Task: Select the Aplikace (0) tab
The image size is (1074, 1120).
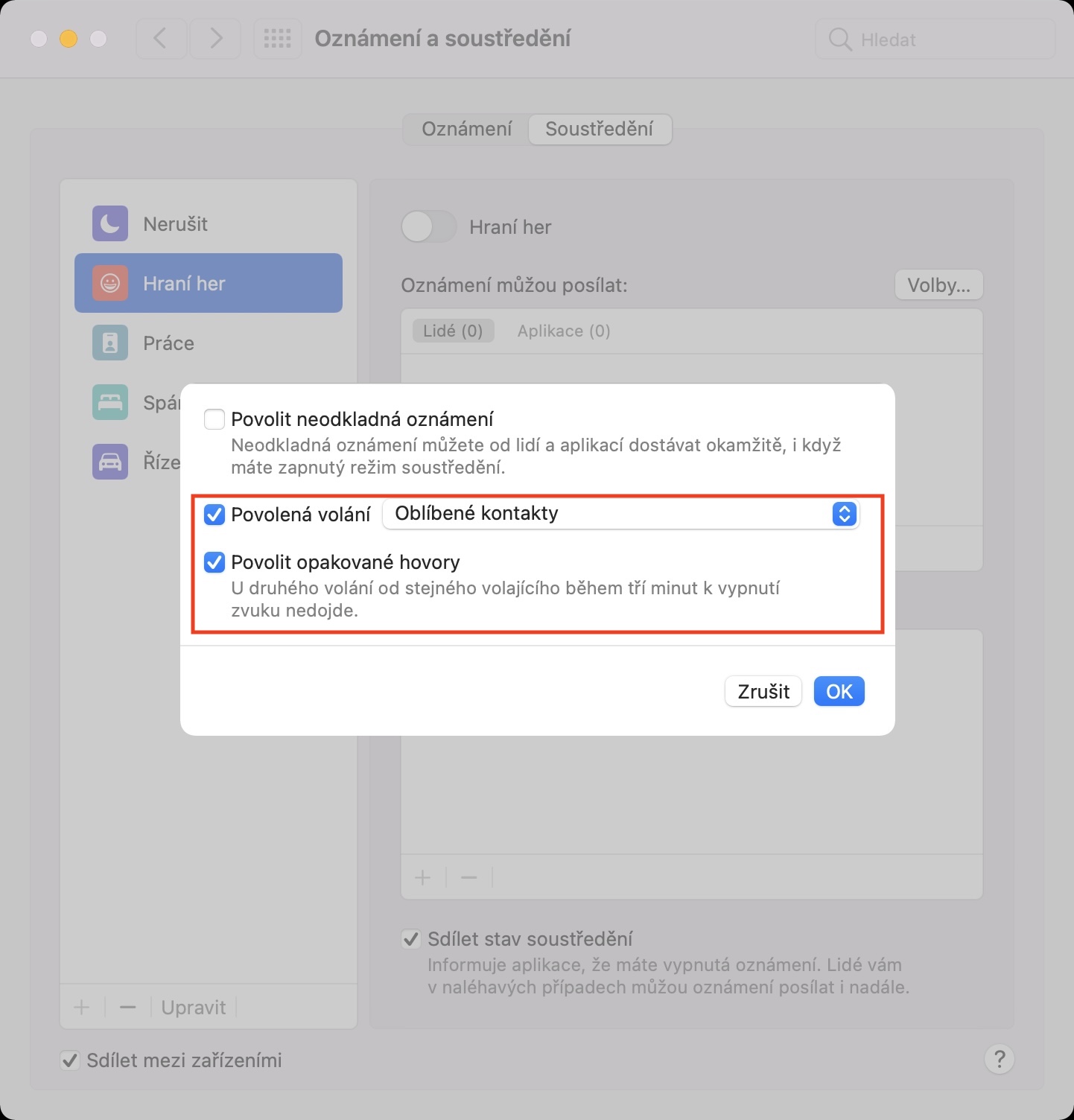Action: (x=564, y=331)
